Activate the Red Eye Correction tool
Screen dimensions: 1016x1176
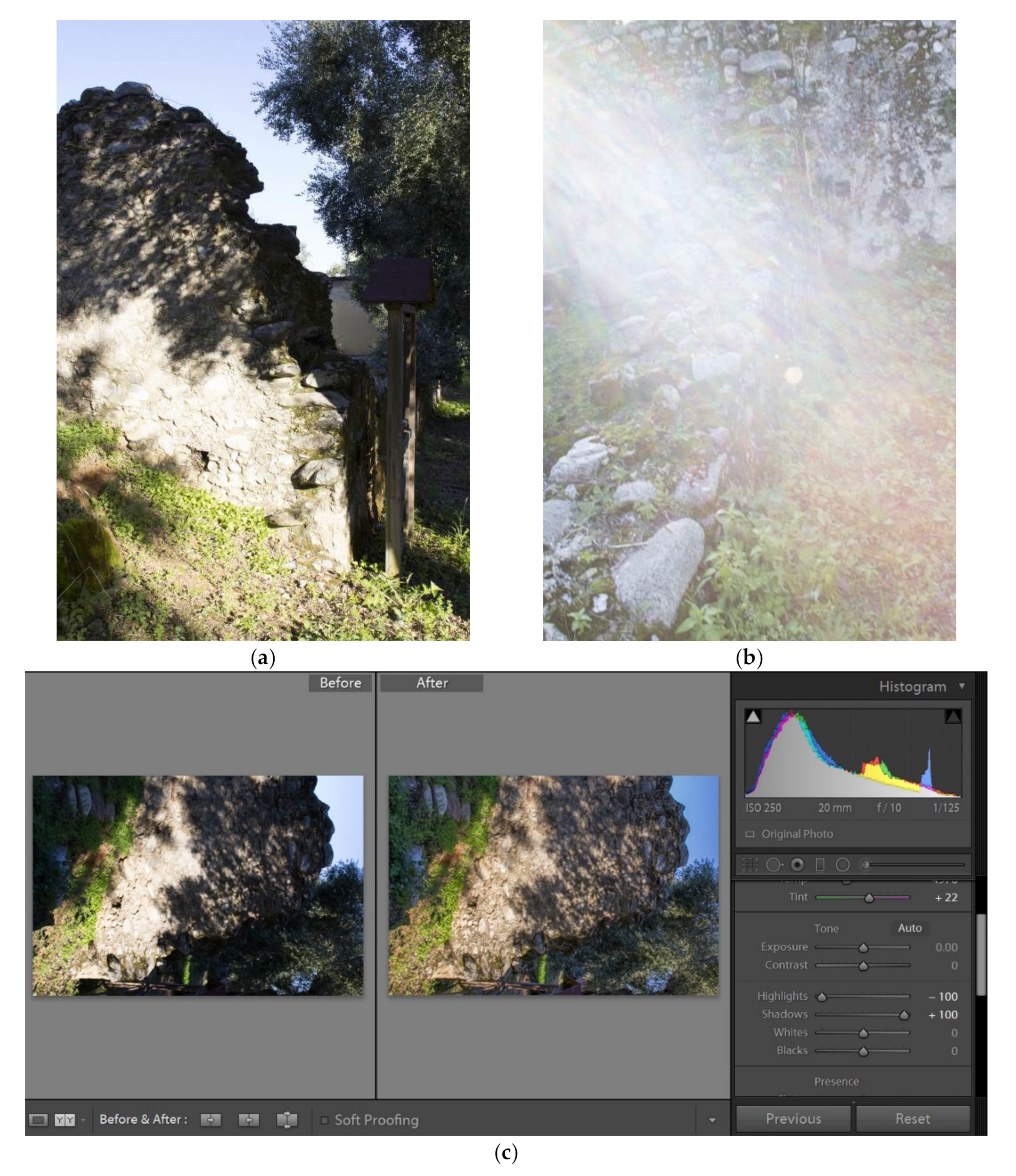pyautogui.click(x=798, y=864)
